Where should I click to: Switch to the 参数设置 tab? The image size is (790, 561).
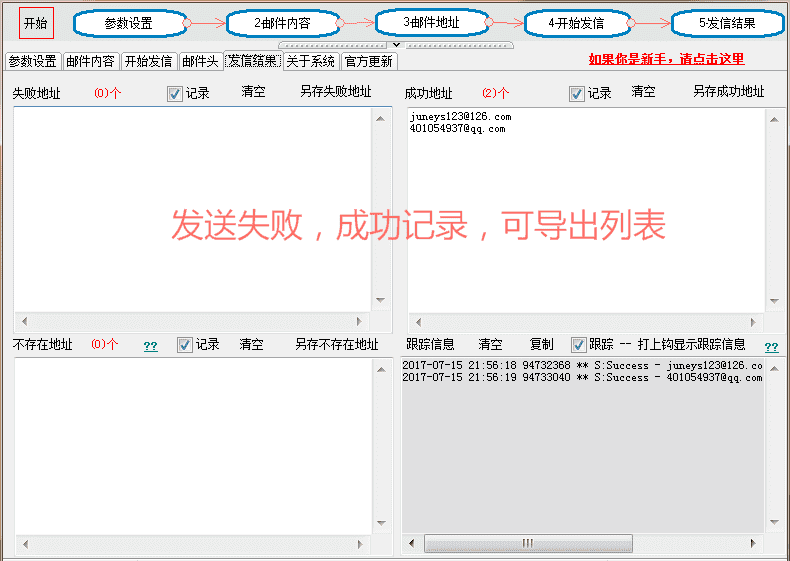tap(33, 61)
